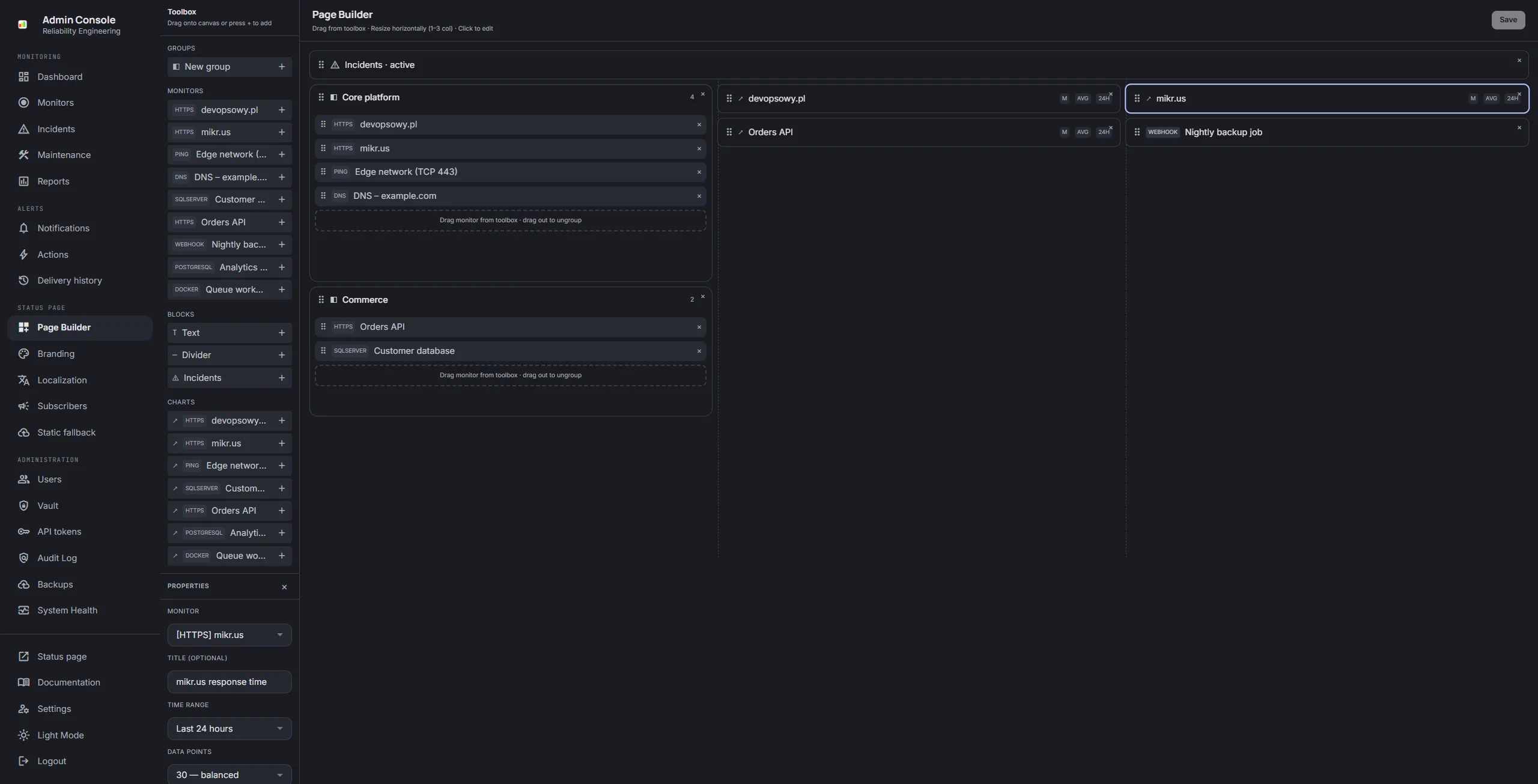
Task: Toggle M option on devopsowy.pl chart
Action: coord(1064,99)
